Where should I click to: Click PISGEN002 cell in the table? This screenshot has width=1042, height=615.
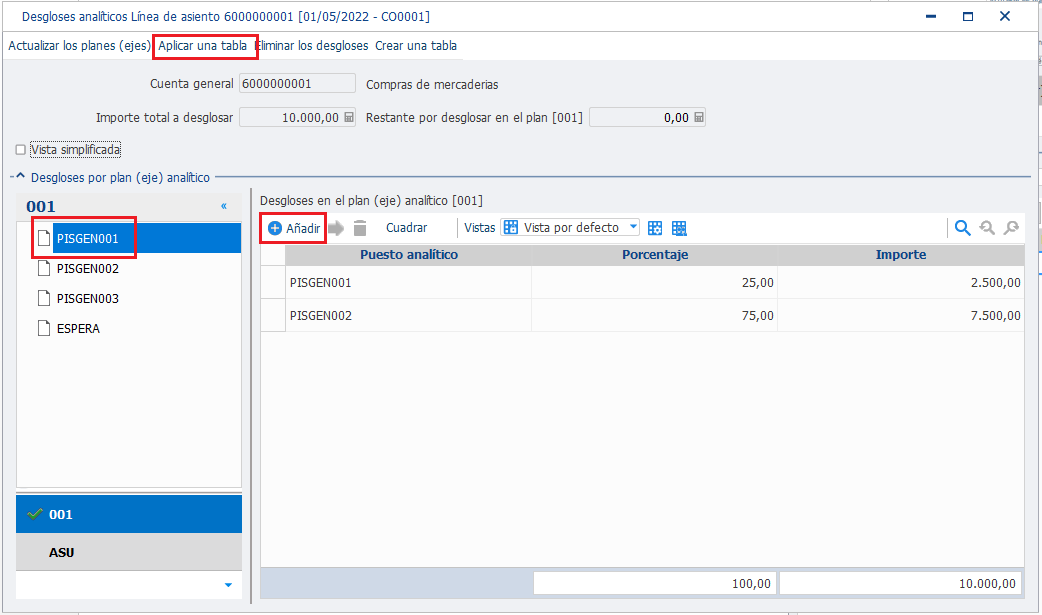tap(409, 315)
